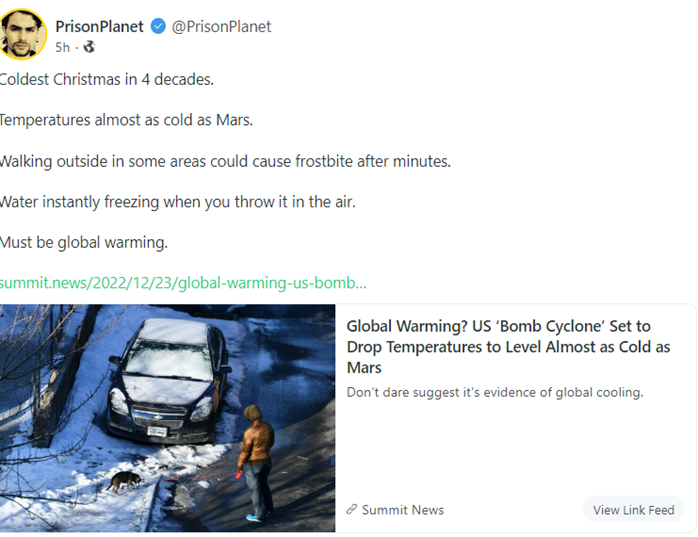Click the 'Temperatures almost as cold as Mars' text
The height and width of the screenshot is (537, 698).
125,120
